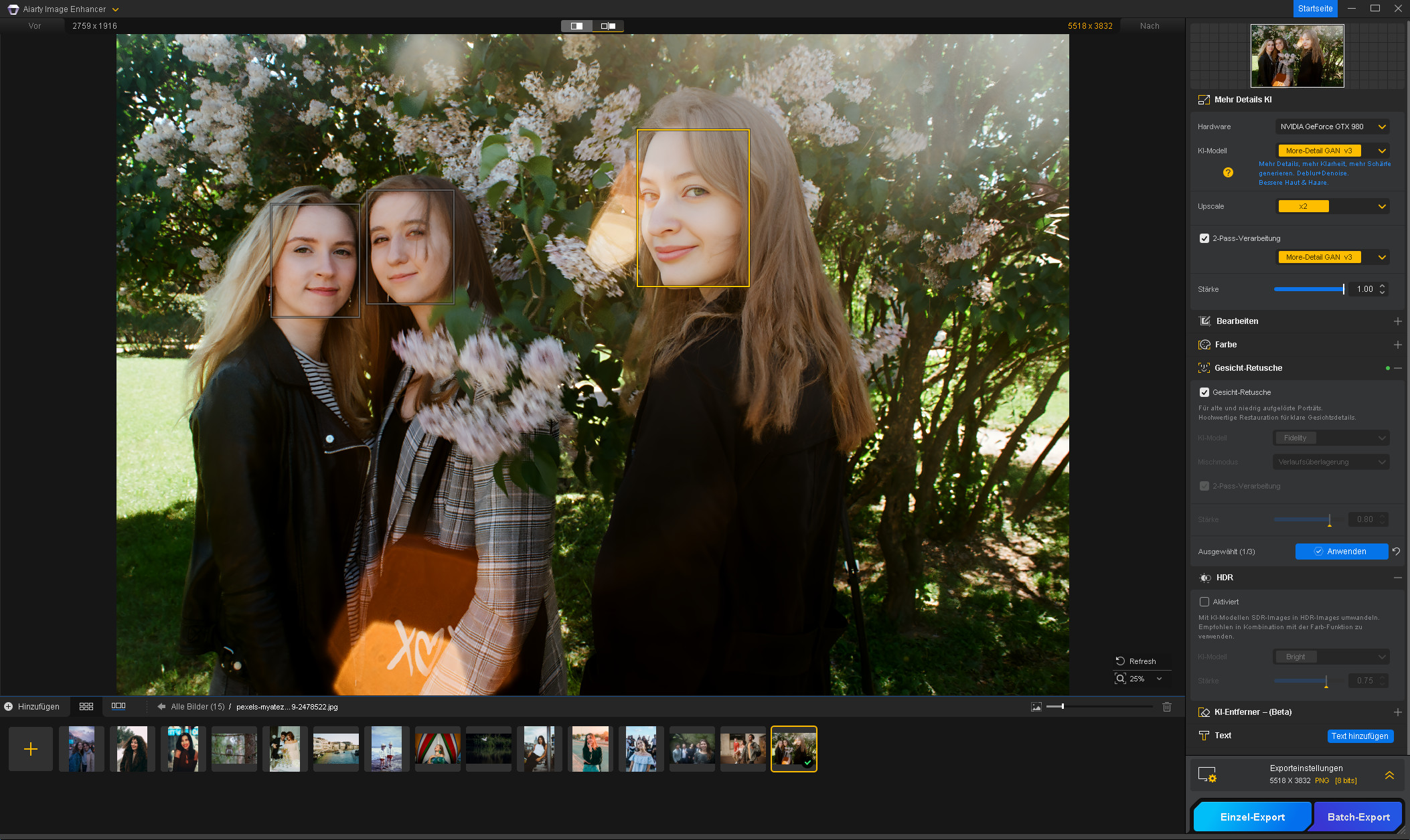Viewport: 1410px width, 840px height.
Task: Open the 2-pass model dropdown
Action: click(x=1332, y=257)
